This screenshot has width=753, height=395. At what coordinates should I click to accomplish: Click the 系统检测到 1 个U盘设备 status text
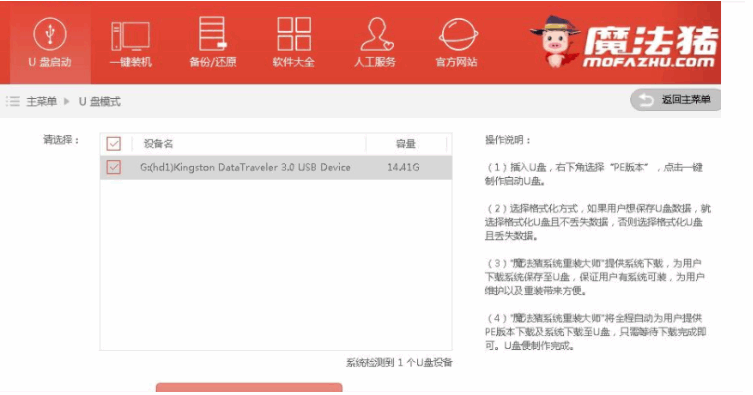(x=400, y=362)
